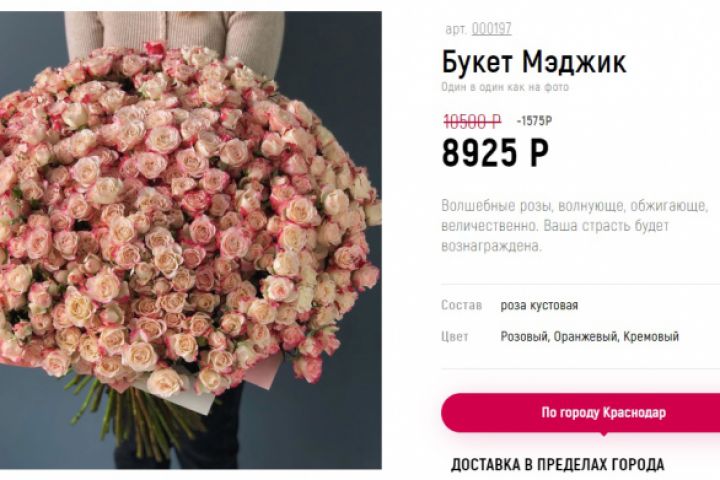Click the Букет Мэджик product title
Viewport: 720px width, 480px height.
tap(534, 62)
